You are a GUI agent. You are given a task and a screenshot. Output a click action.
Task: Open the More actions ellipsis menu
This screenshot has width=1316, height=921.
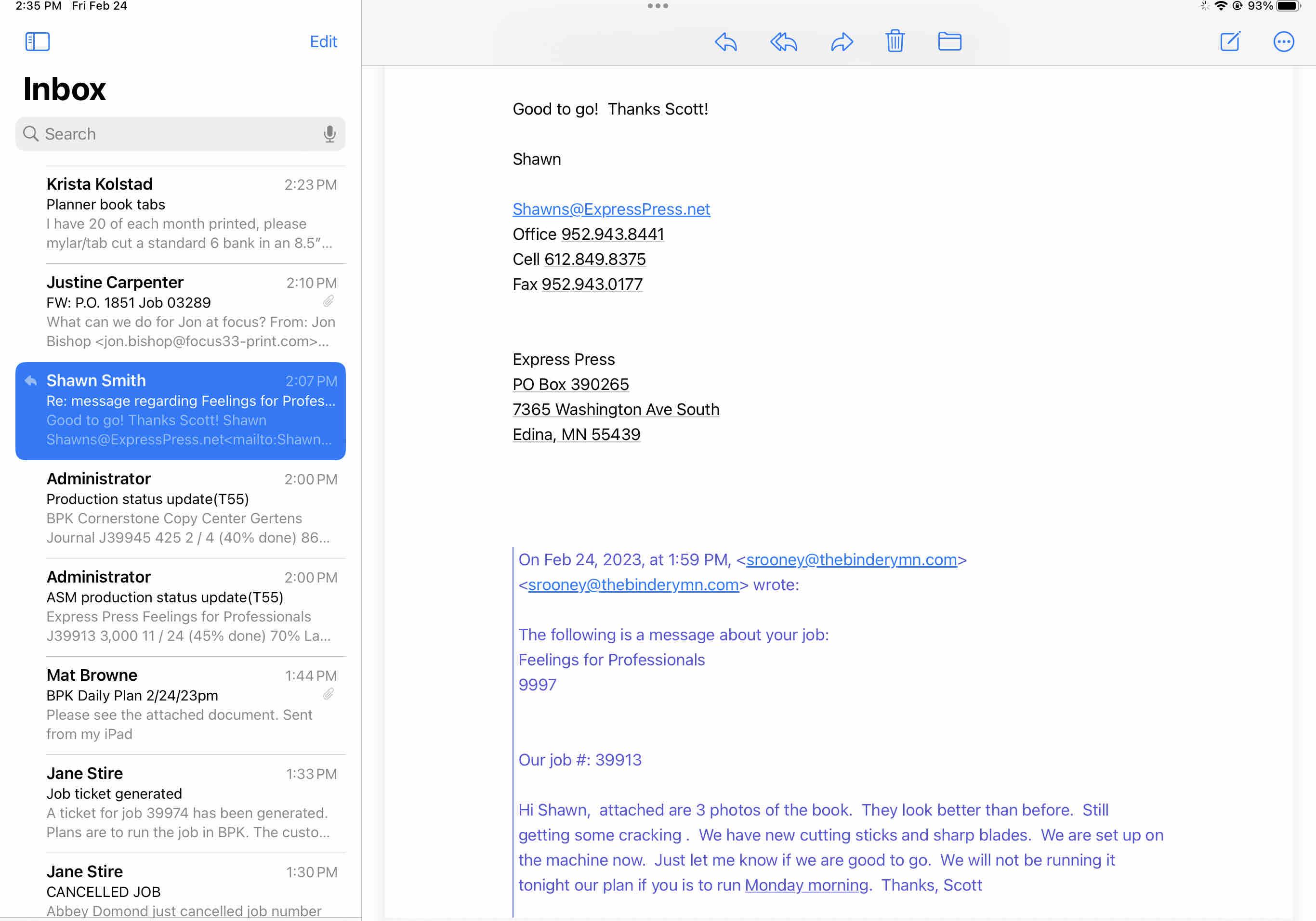coord(1283,42)
